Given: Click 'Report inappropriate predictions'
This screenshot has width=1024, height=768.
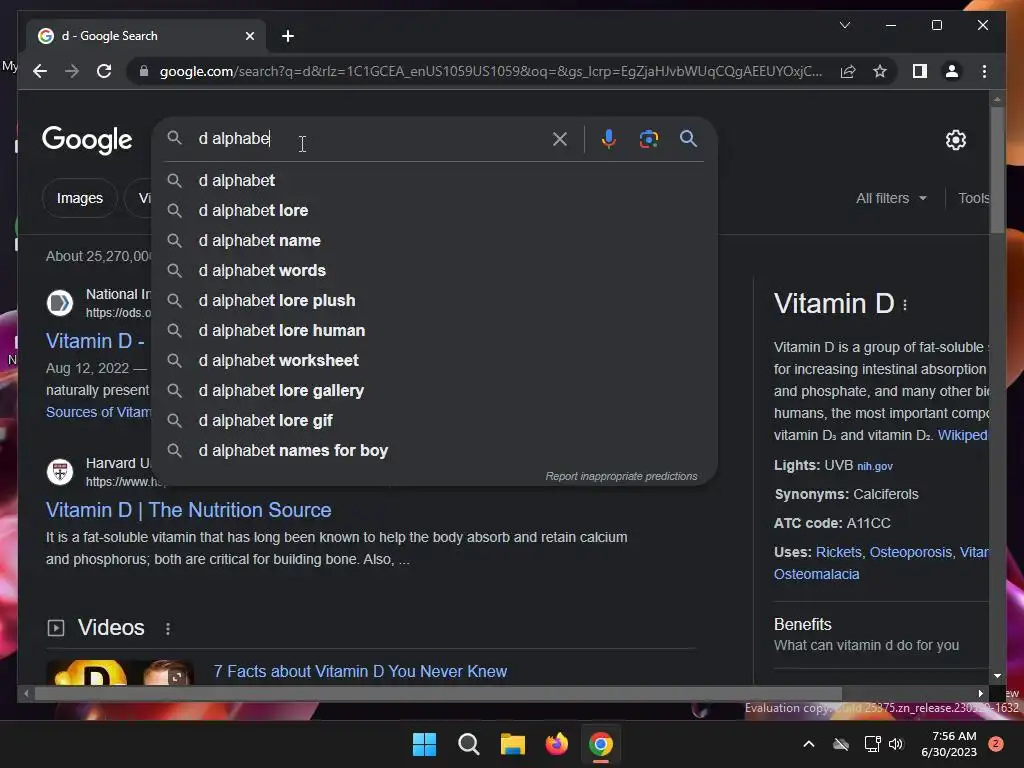Looking at the screenshot, I should 621,476.
